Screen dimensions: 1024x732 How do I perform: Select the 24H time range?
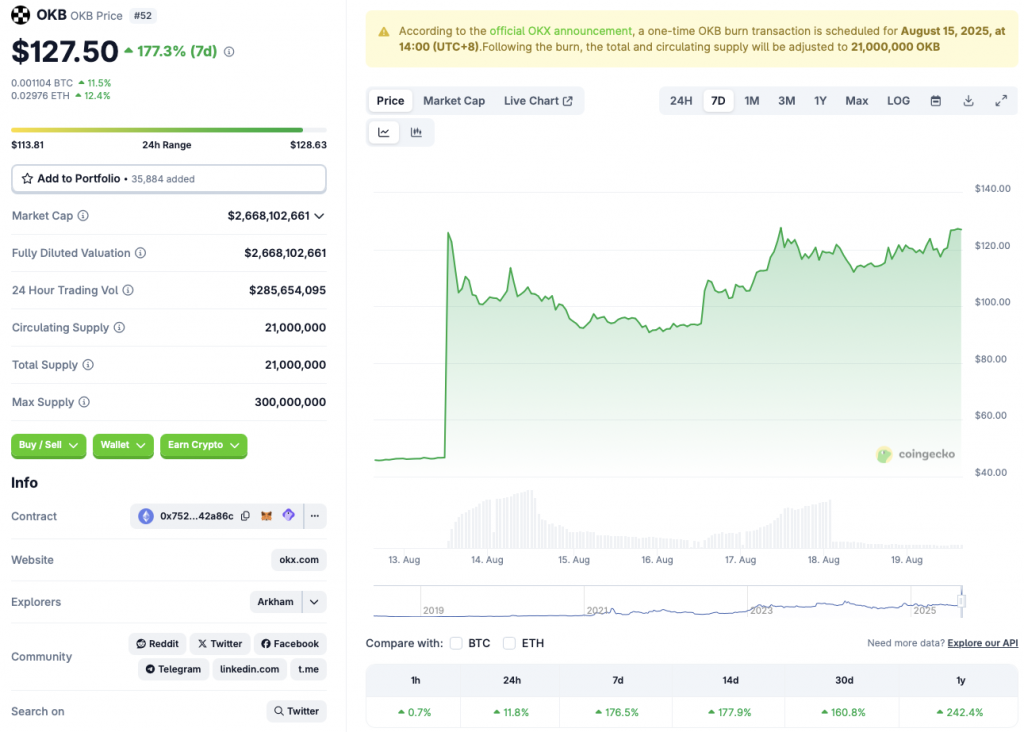click(x=681, y=101)
